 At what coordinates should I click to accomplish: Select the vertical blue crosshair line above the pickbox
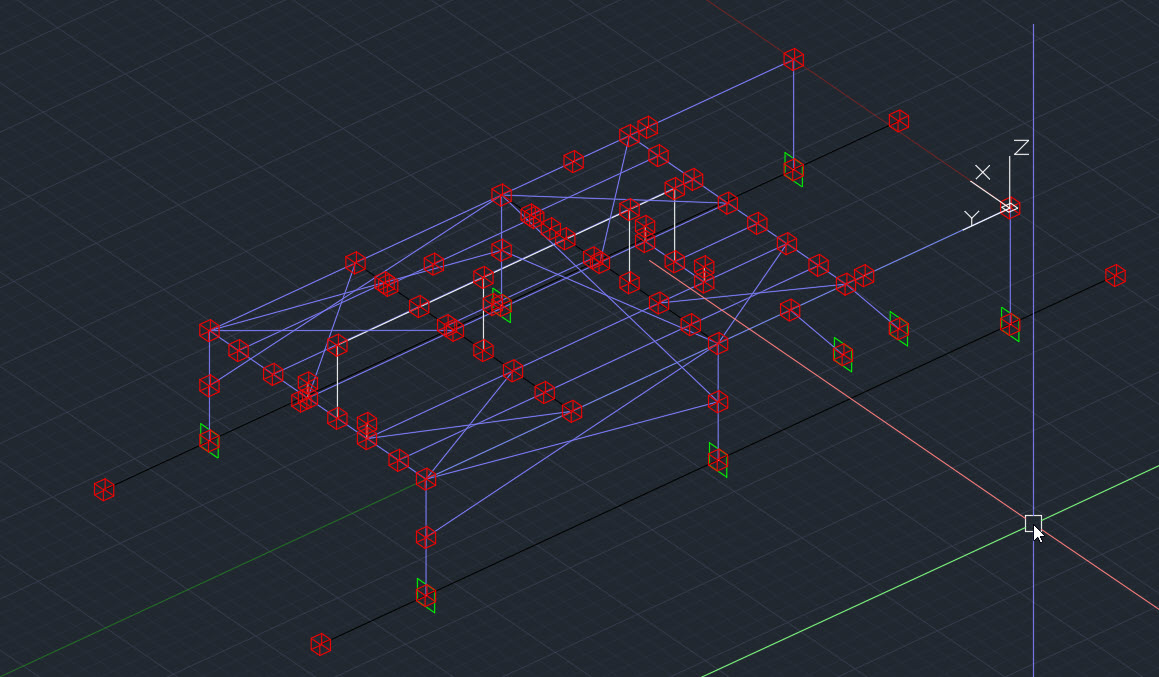[x=1033, y=400]
